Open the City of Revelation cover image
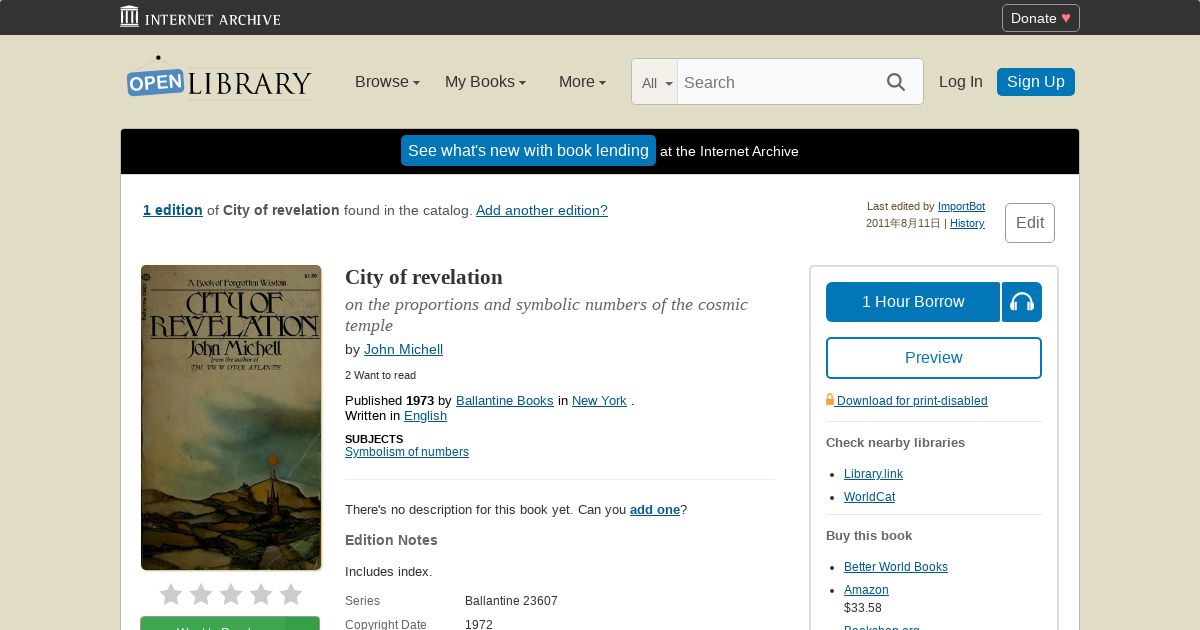This screenshot has width=1200, height=630. click(x=231, y=418)
